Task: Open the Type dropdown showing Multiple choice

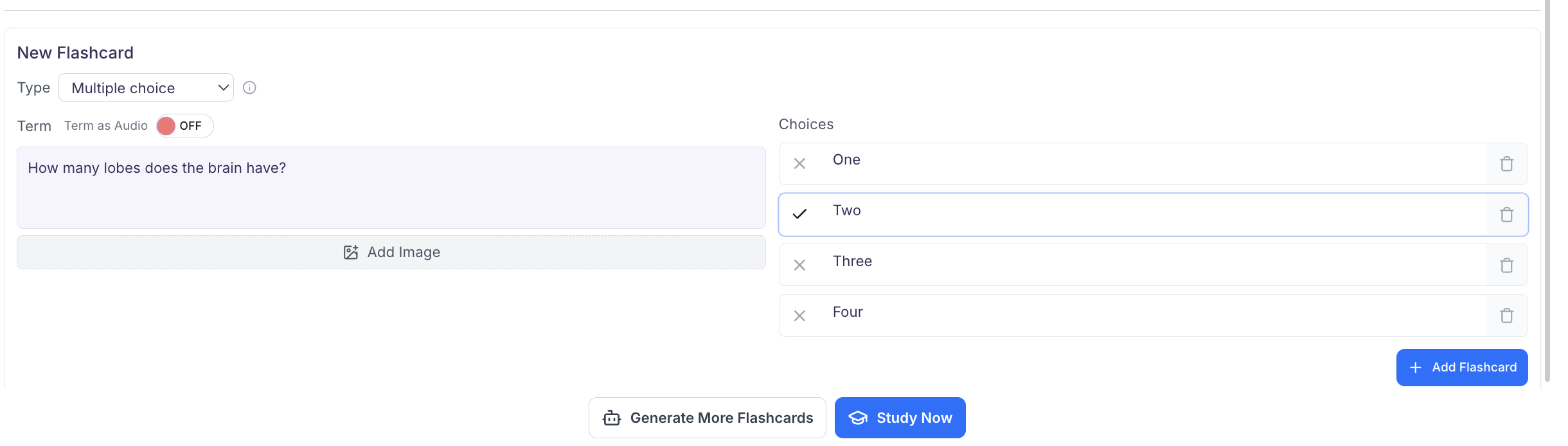Action: 146,88
